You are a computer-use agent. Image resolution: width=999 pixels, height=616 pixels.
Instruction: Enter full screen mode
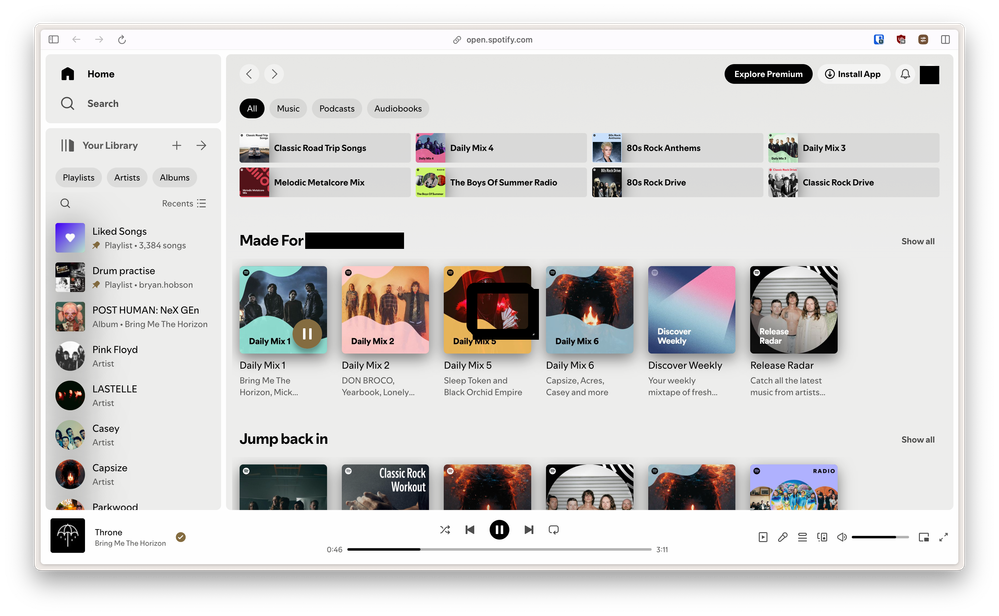click(943, 537)
